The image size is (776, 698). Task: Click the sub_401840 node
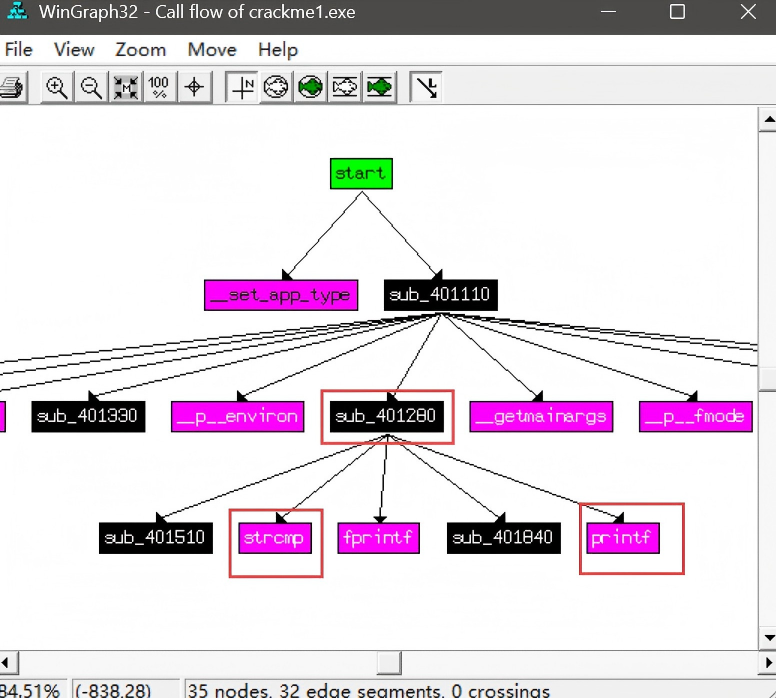point(503,538)
